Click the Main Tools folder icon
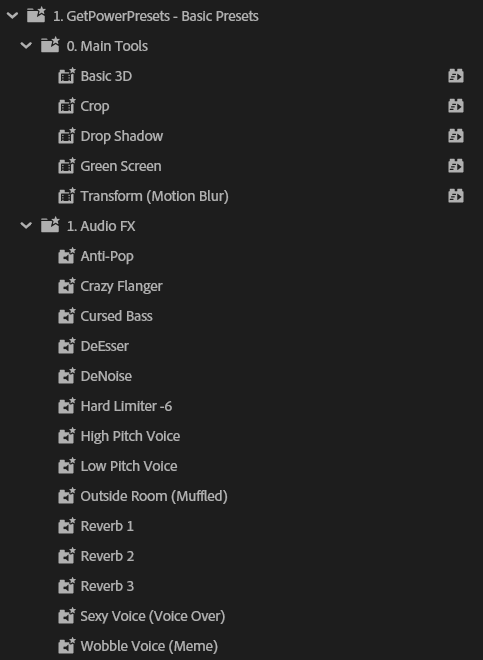 tap(50, 45)
